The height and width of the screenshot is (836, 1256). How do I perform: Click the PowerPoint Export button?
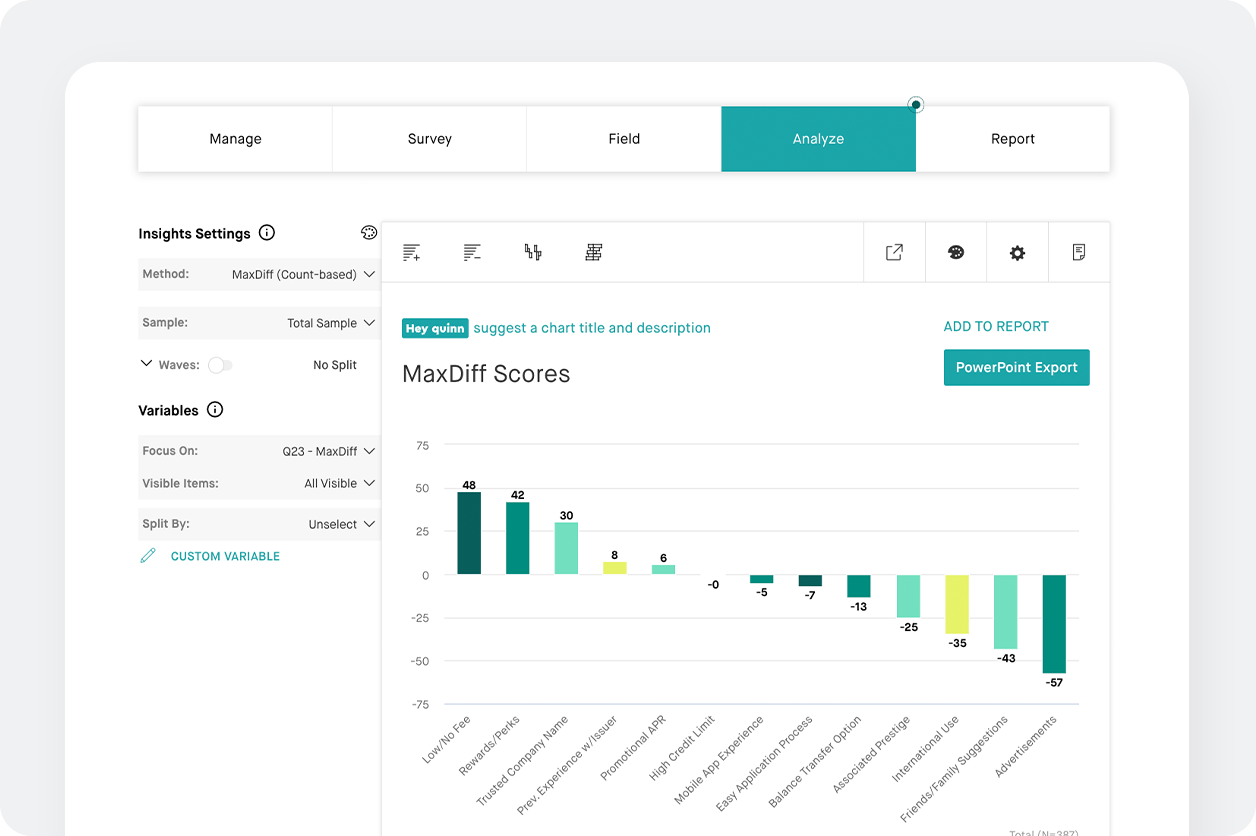coord(1016,367)
